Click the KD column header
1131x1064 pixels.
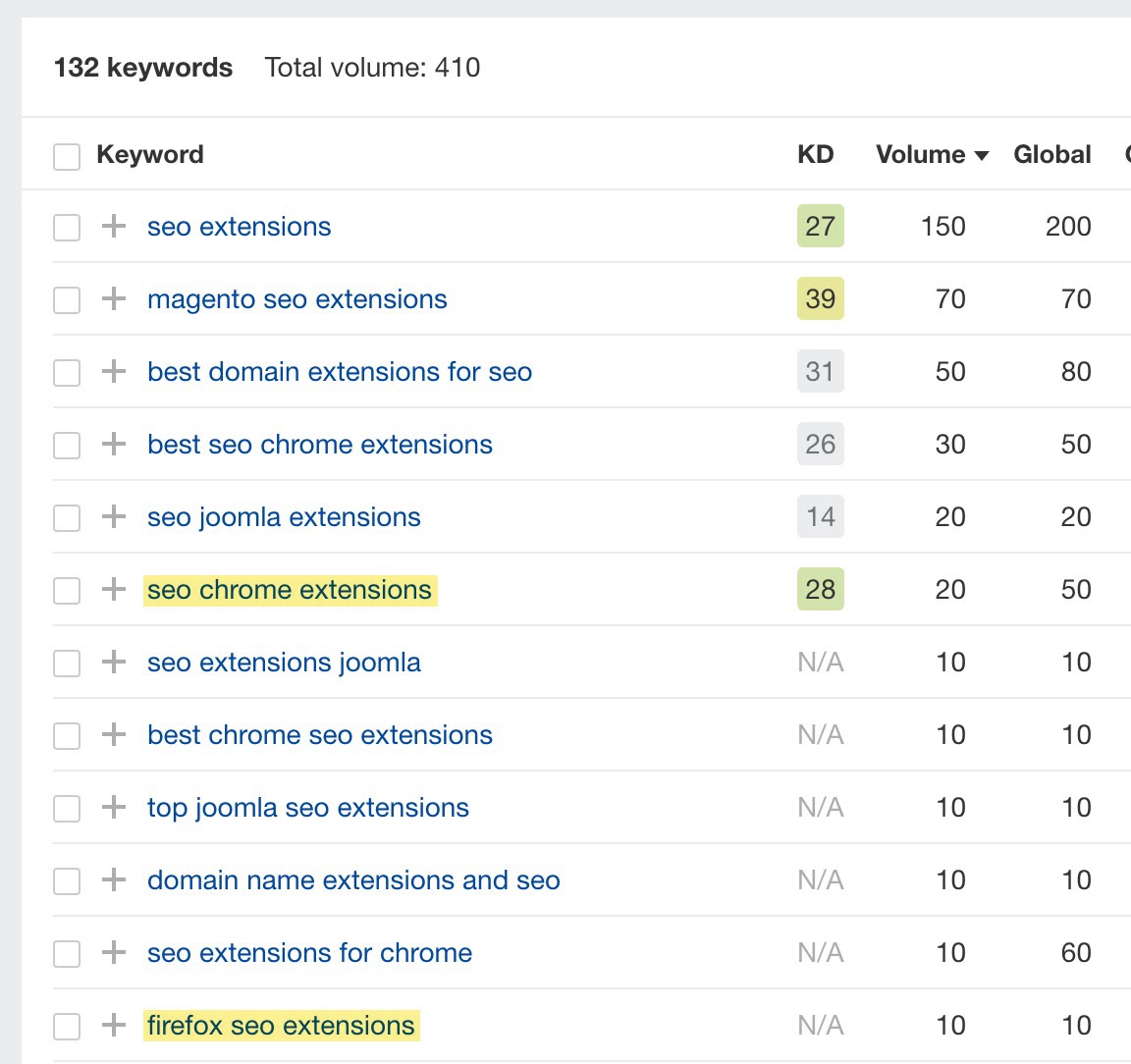click(x=815, y=155)
